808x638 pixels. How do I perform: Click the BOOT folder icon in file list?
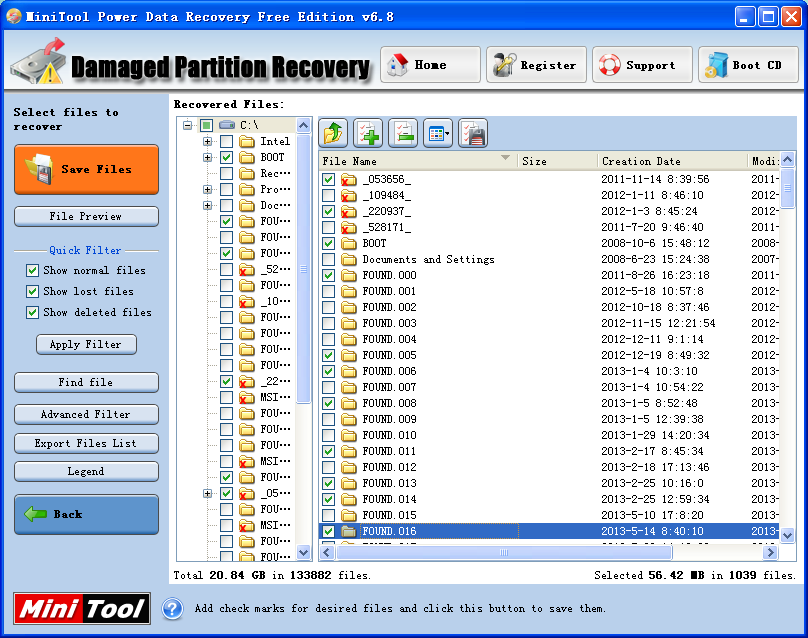(349, 243)
